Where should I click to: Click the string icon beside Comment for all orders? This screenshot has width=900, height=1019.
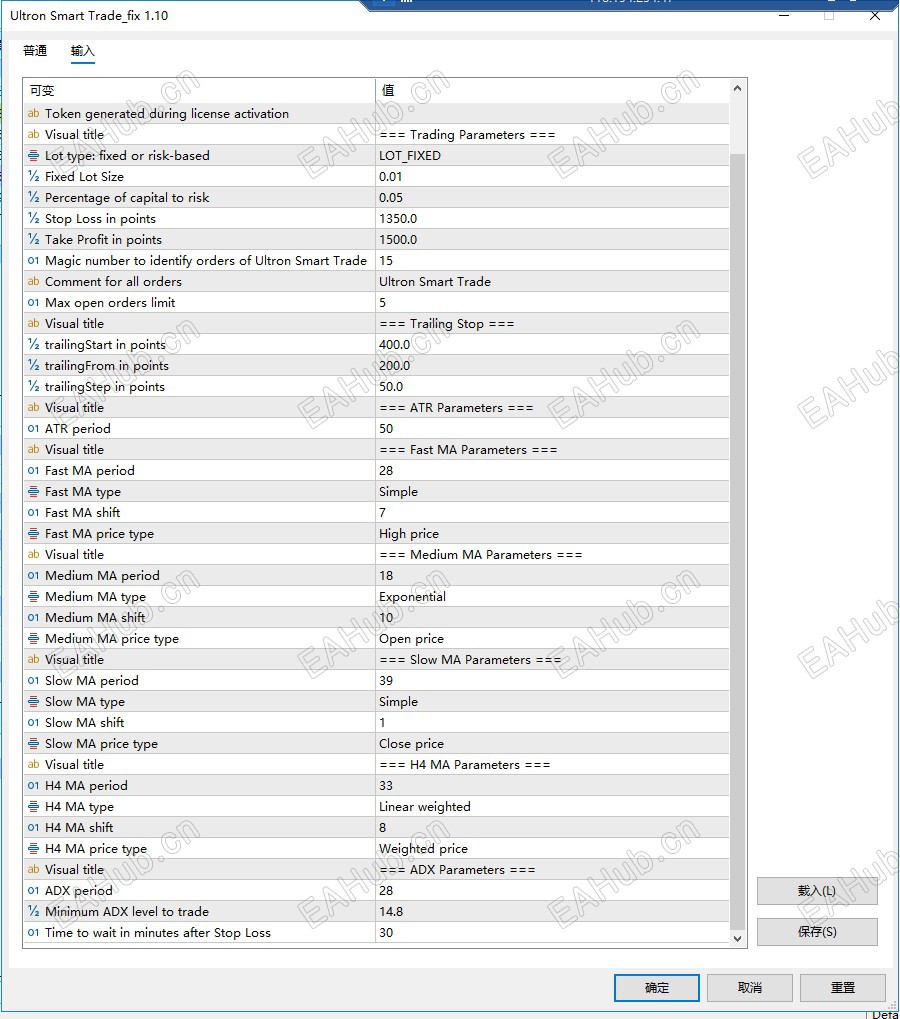pos(33,281)
